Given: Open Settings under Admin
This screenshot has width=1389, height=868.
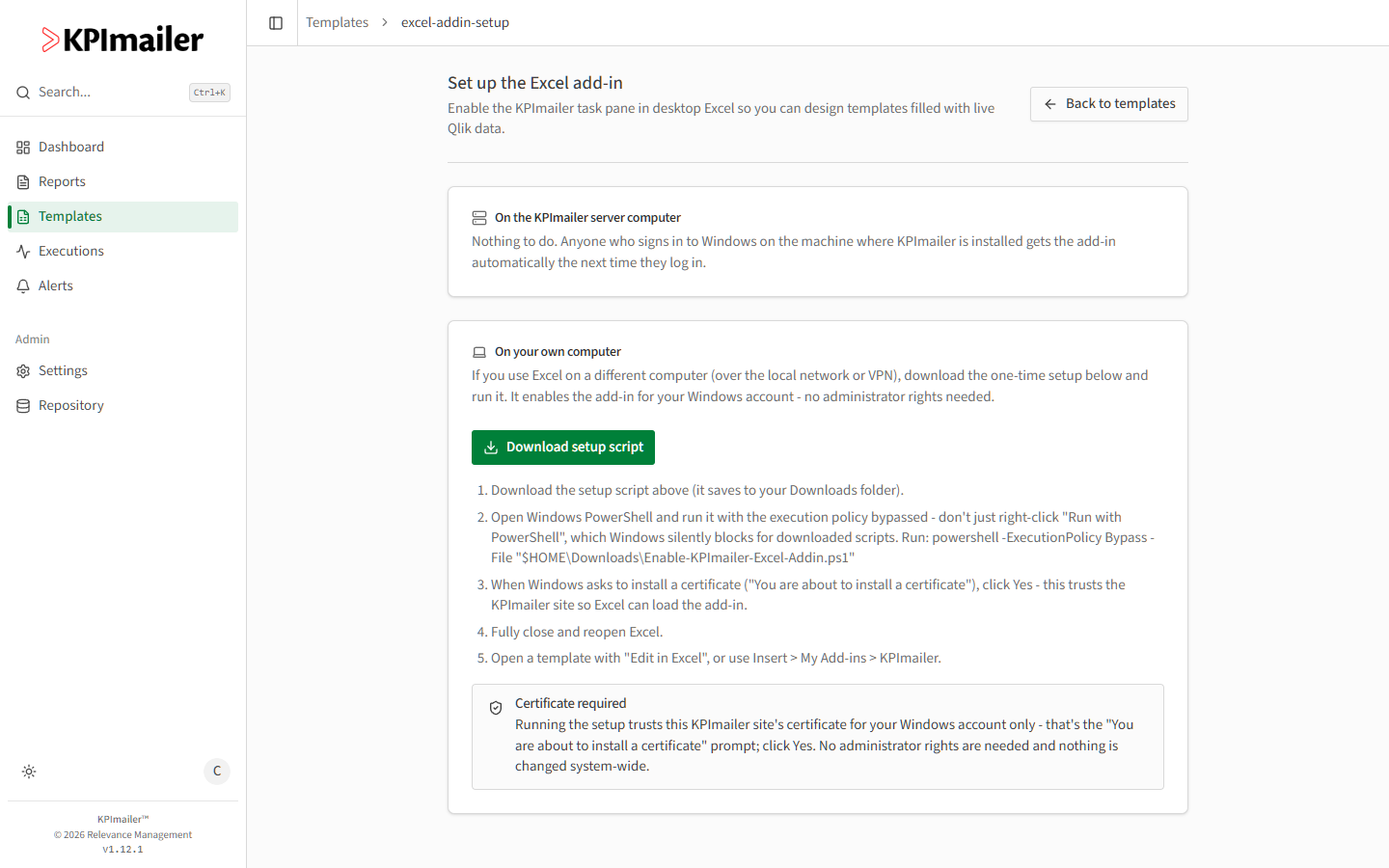Looking at the screenshot, I should [123, 371].
